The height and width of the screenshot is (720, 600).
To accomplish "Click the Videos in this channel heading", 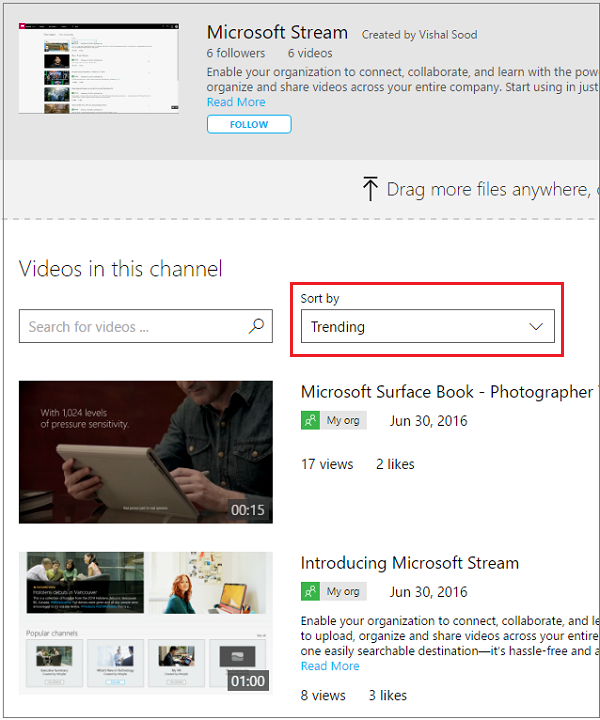I will (x=121, y=269).
